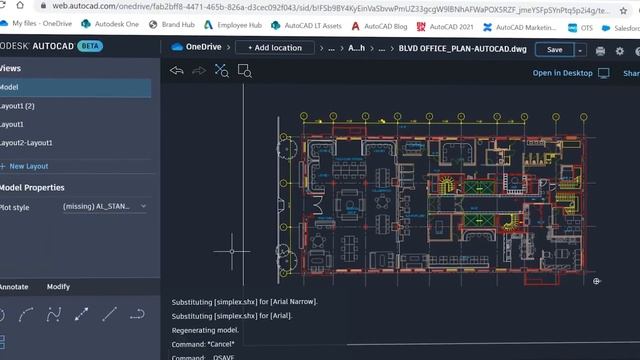The image size is (640, 360).
Task: Select the double-arrow line tool
Action: click(x=81, y=314)
